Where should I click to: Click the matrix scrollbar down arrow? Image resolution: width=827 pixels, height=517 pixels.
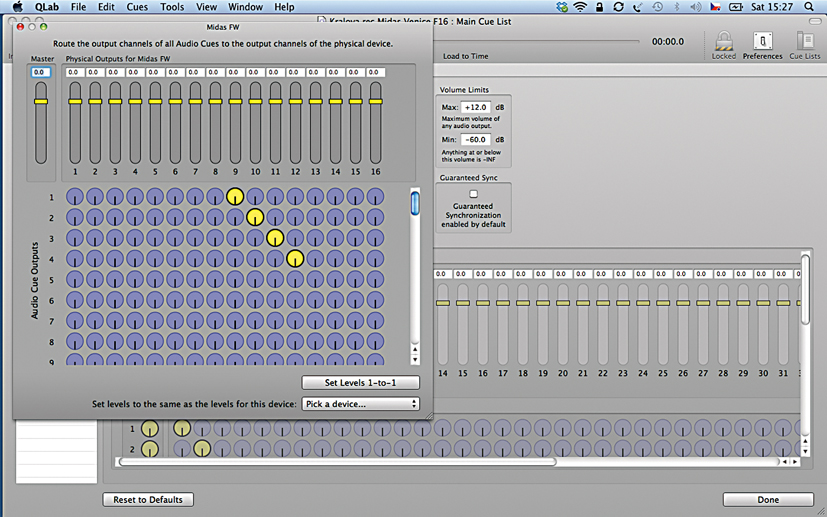tap(415, 360)
